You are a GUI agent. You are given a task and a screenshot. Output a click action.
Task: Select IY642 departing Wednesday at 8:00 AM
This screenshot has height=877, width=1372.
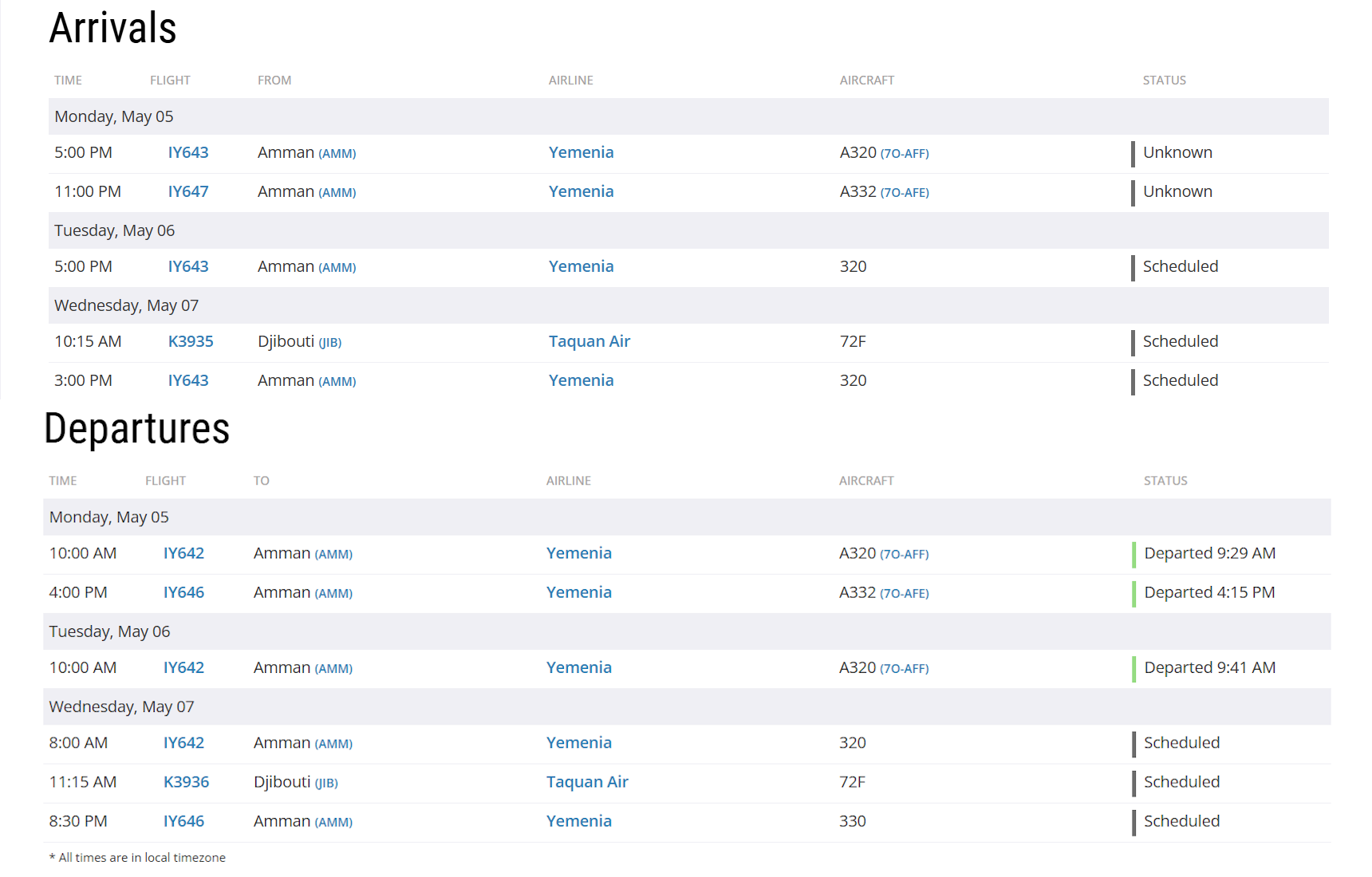(183, 743)
